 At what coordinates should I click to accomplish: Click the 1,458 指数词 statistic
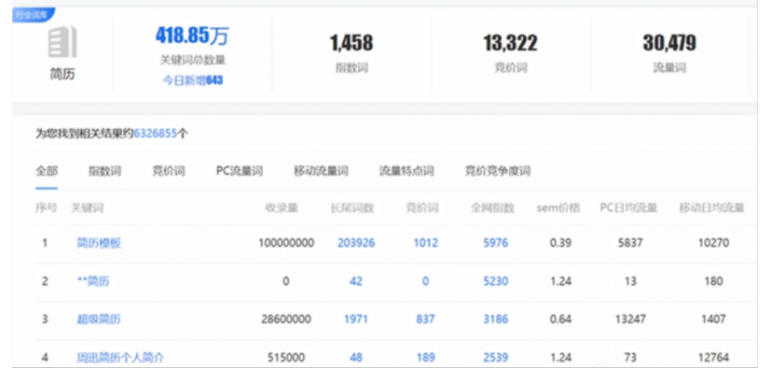351,43
